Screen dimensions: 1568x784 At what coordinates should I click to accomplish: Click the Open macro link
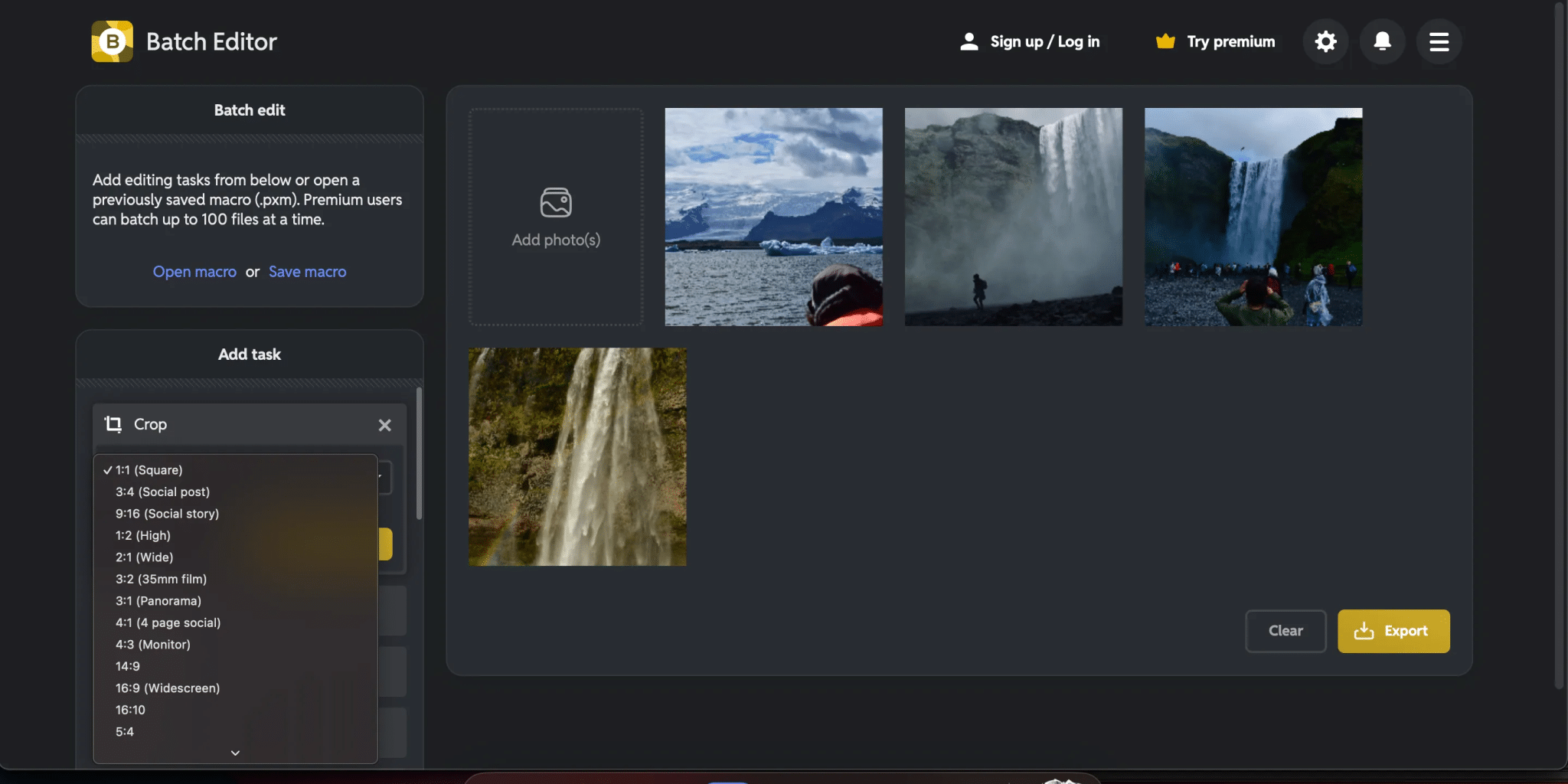tap(194, 271)
